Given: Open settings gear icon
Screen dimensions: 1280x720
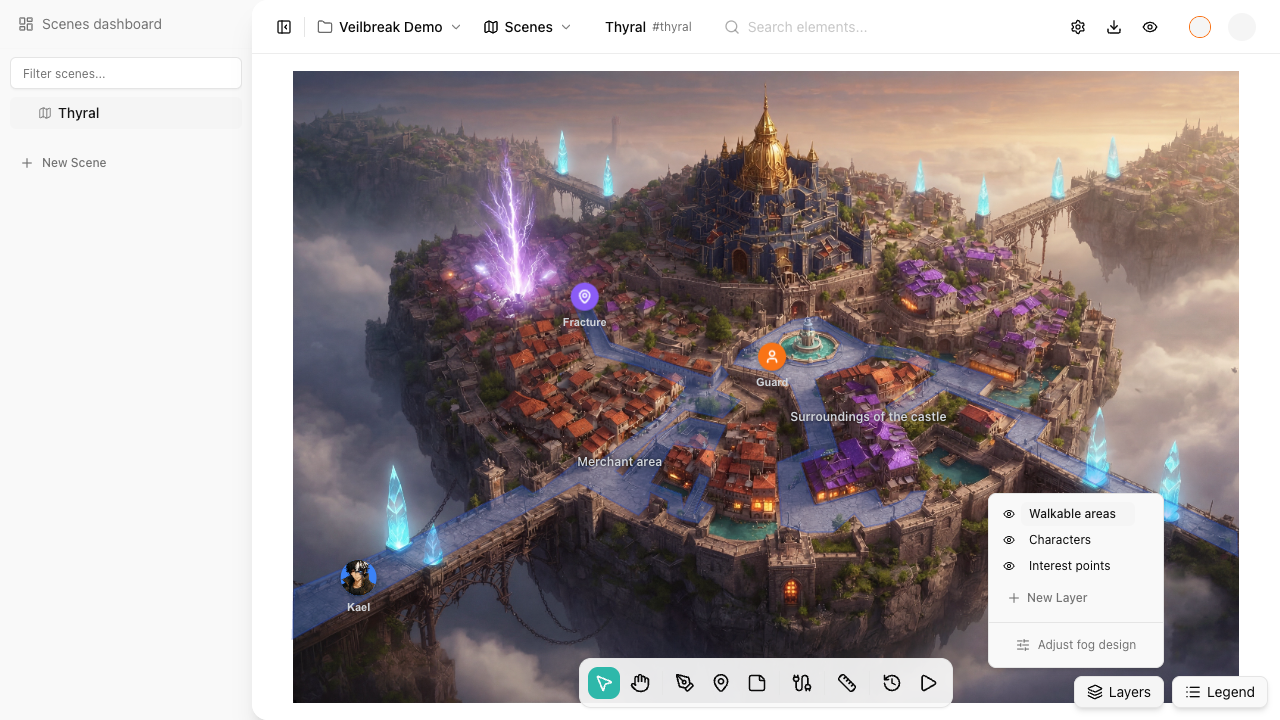Looking at the screenshot, I should coord(1078,27).
